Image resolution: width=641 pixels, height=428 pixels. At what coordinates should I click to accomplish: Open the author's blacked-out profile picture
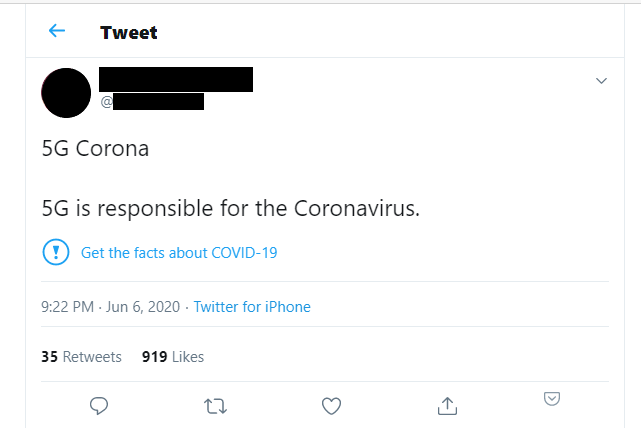point(66,93)
